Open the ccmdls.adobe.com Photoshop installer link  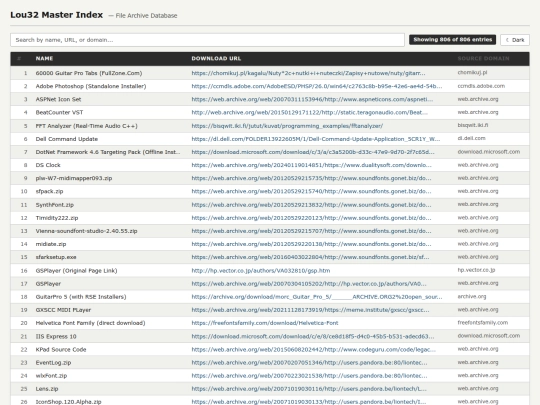pos(317,86)
